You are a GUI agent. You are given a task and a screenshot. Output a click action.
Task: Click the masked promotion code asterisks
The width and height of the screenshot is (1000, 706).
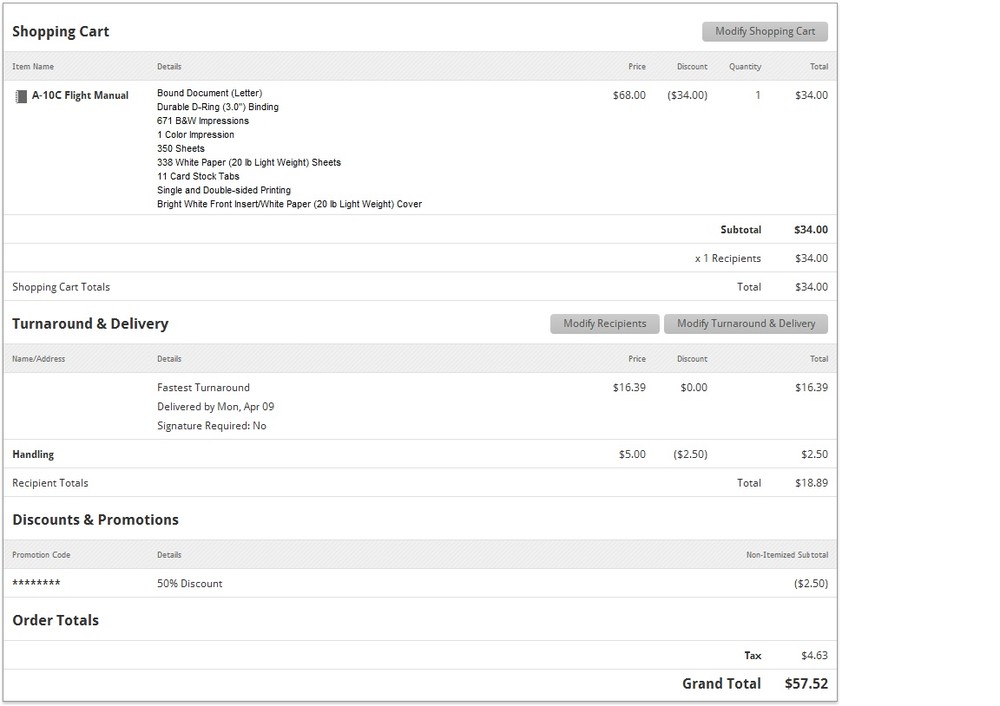[x=36, y=584]
